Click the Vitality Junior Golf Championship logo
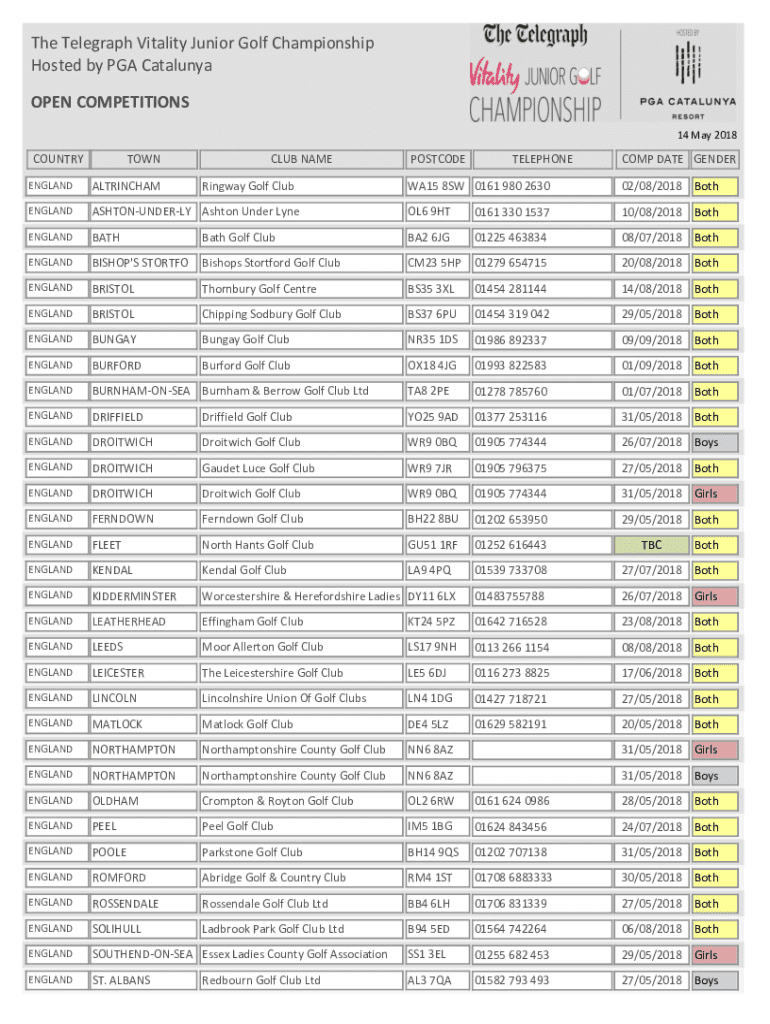Image resolution: width=770 pixels, height=1024 pixels. 535,90
